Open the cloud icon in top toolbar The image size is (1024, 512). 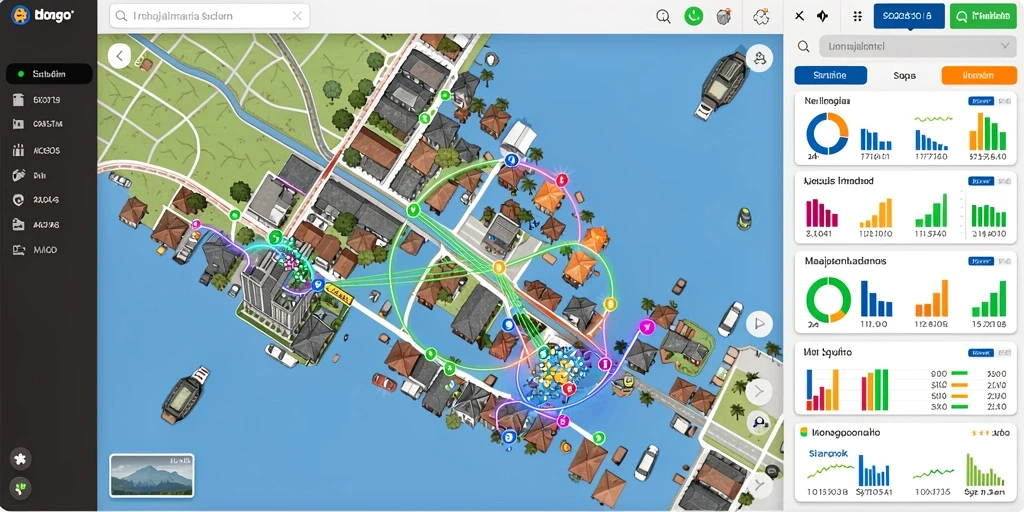(761, 16)
